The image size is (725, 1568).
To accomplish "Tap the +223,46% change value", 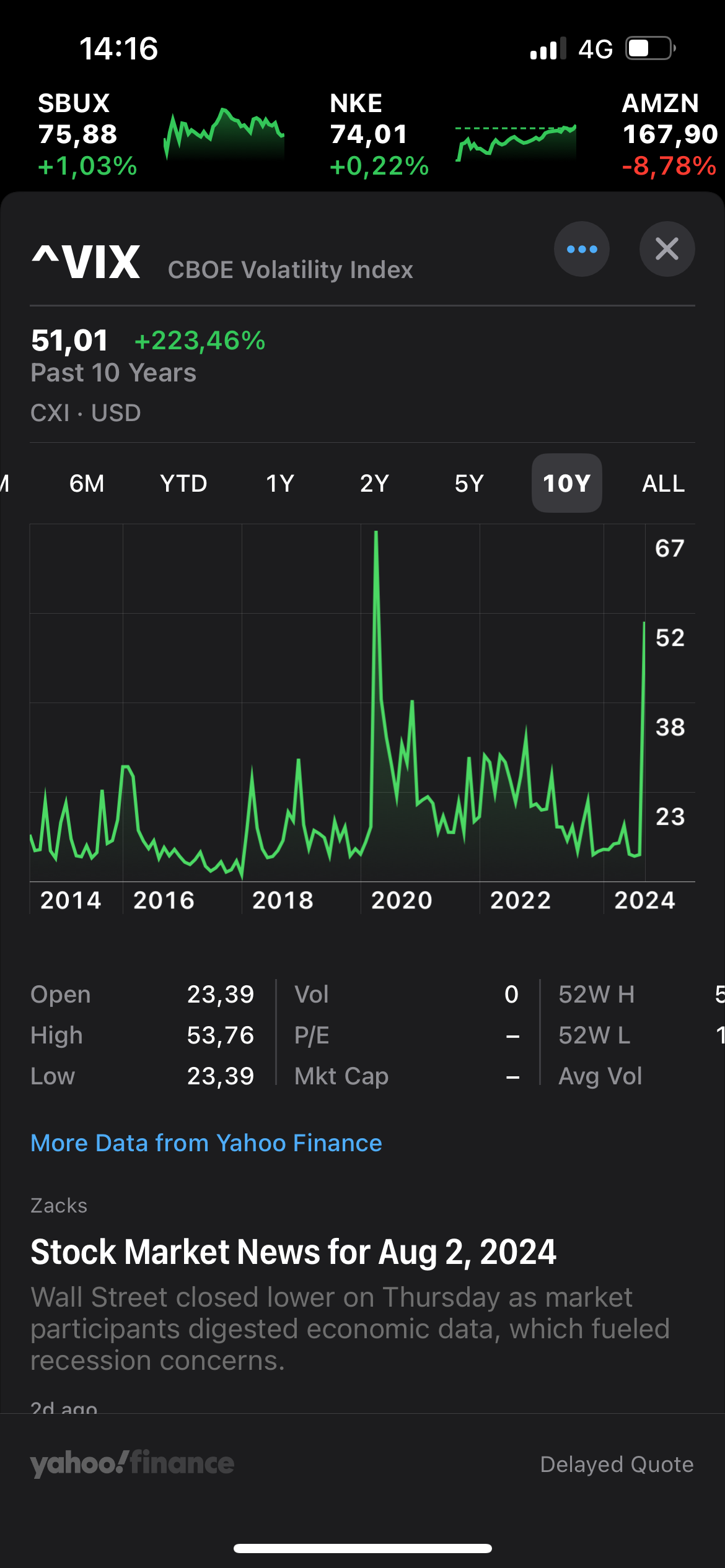I will click(x=200, y=341).
